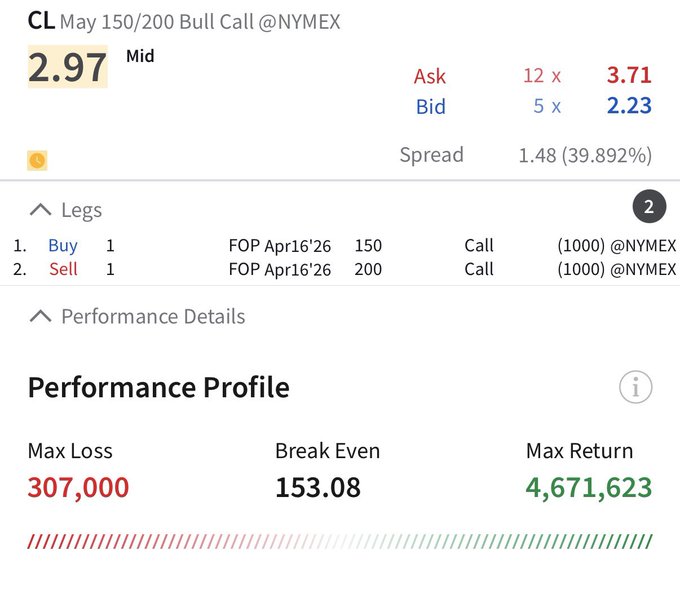Click the Bid size 5 x
This screenshot has height=590, width=680.
click(x=546, y=106)
